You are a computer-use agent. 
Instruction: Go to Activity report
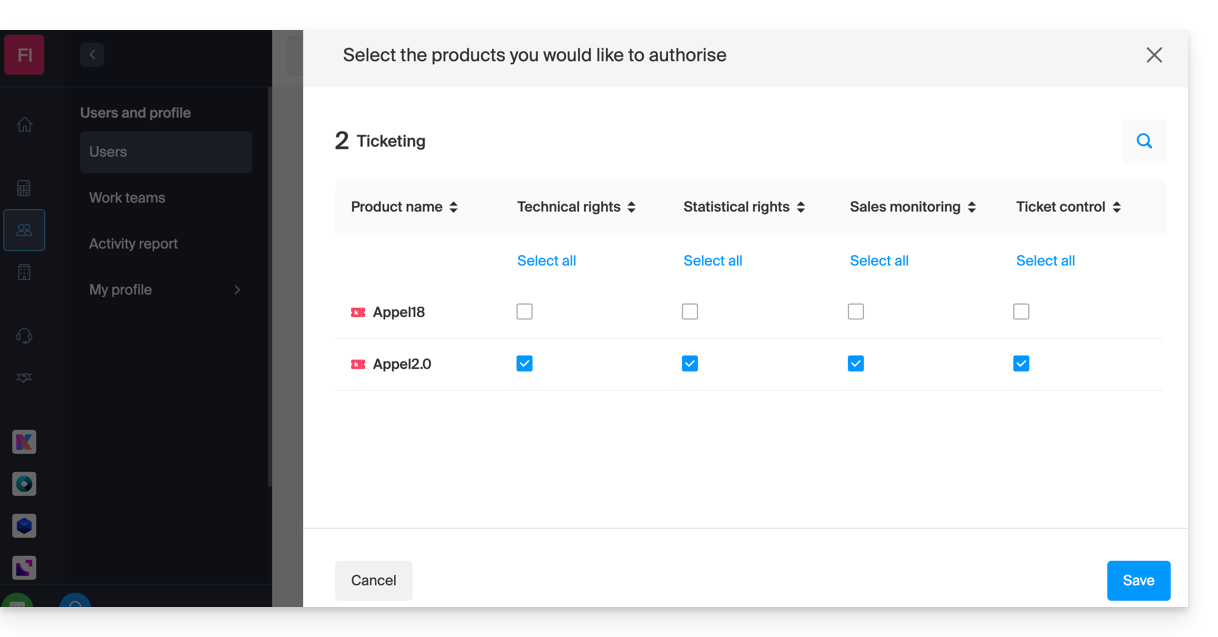[x=133, y=244]
